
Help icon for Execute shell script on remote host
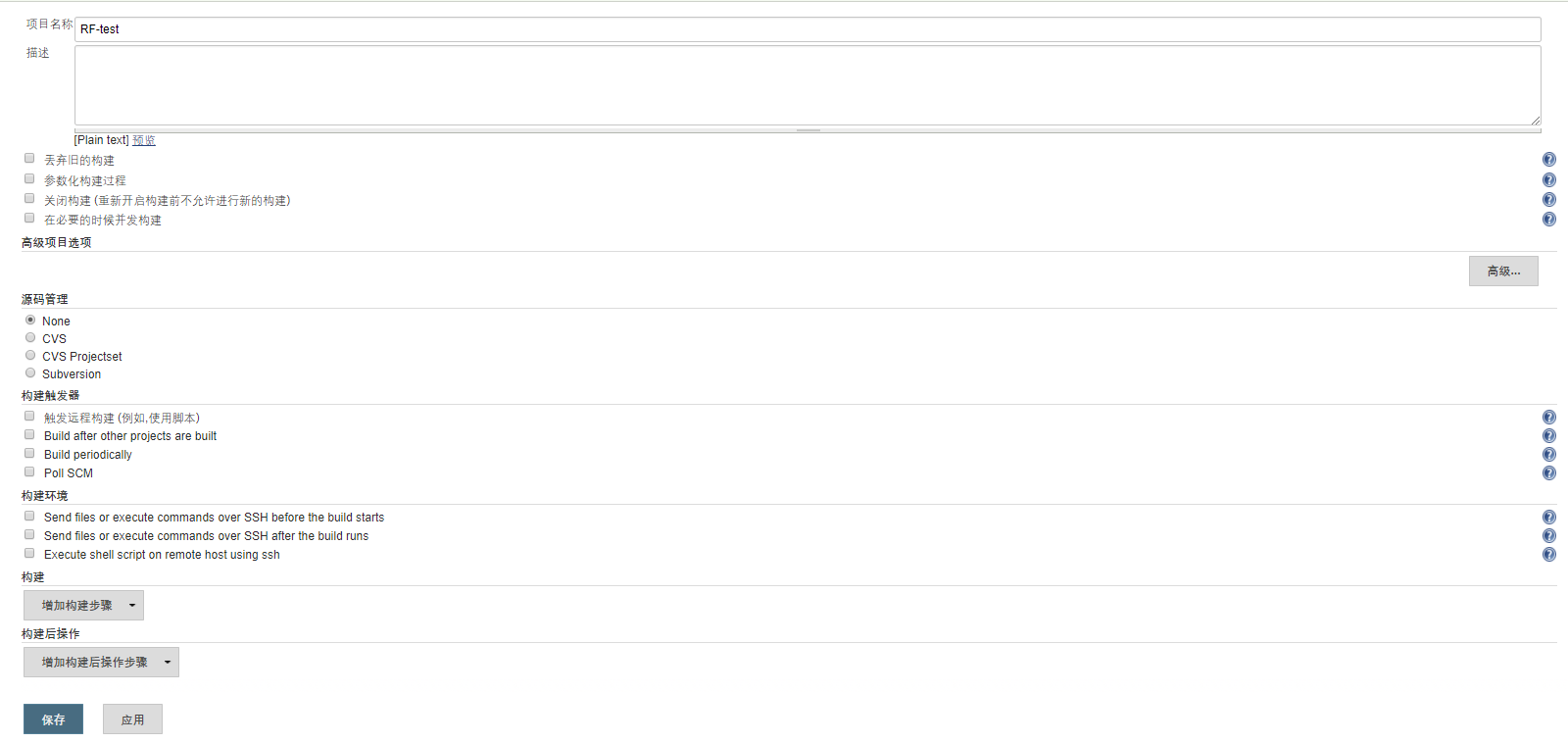[x=1548, y=555]
